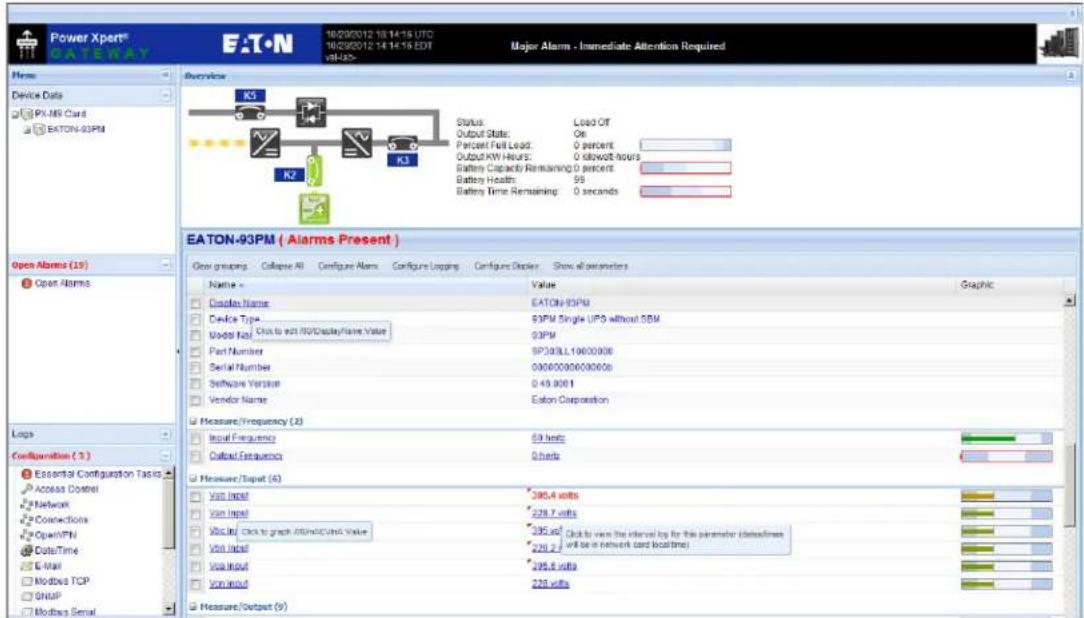Open Configure Logging
Viewport: 1084px width, 618px height.
(425, 266)
